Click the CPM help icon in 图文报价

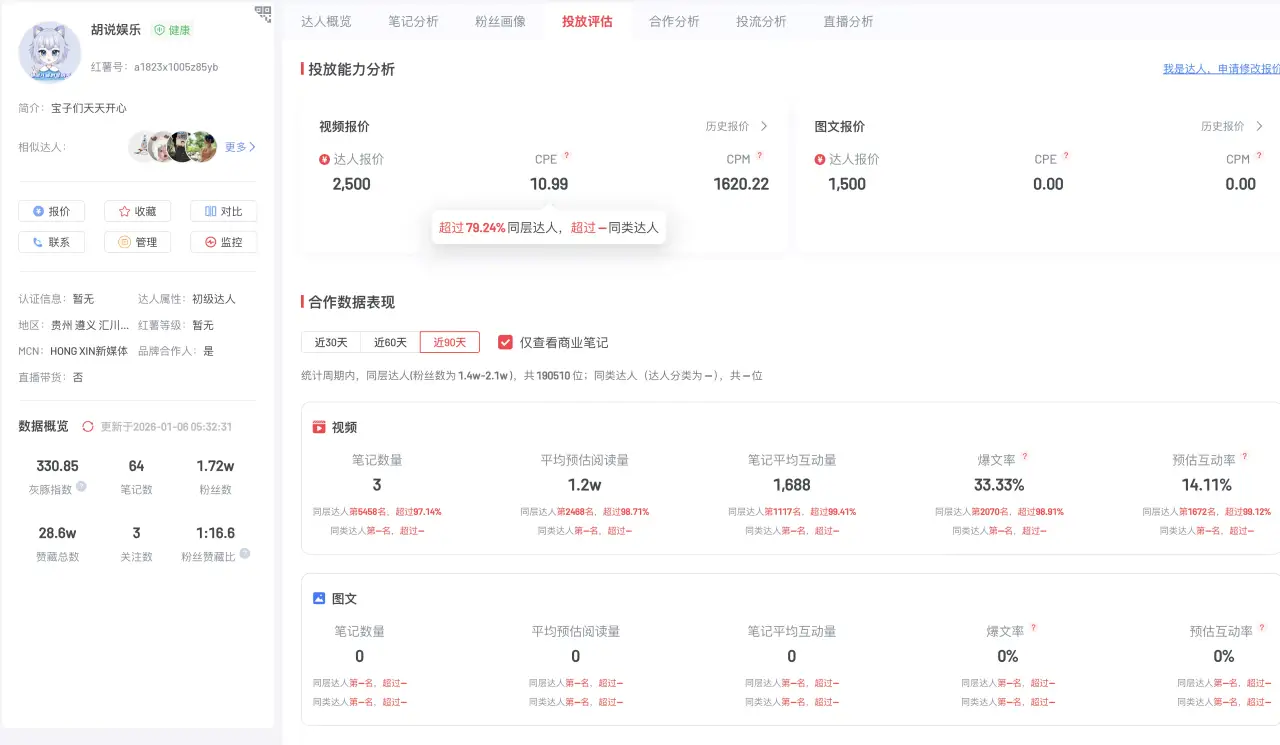(x=1259, y=156)
